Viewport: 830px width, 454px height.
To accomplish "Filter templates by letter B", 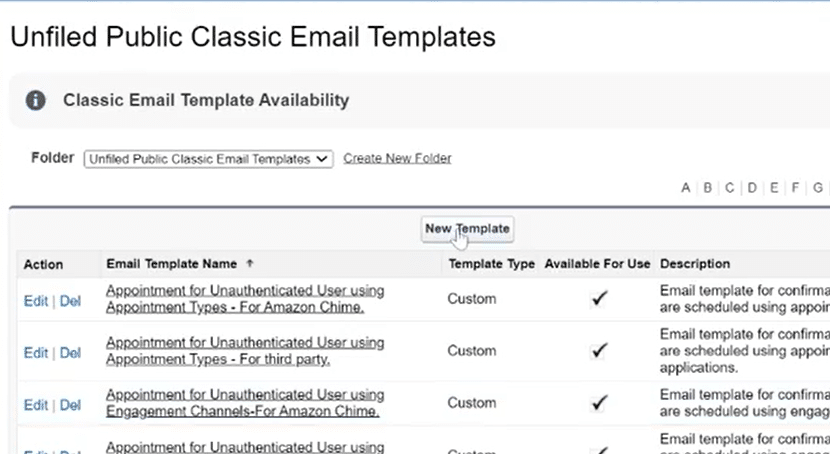I will (x=708, y=188).
